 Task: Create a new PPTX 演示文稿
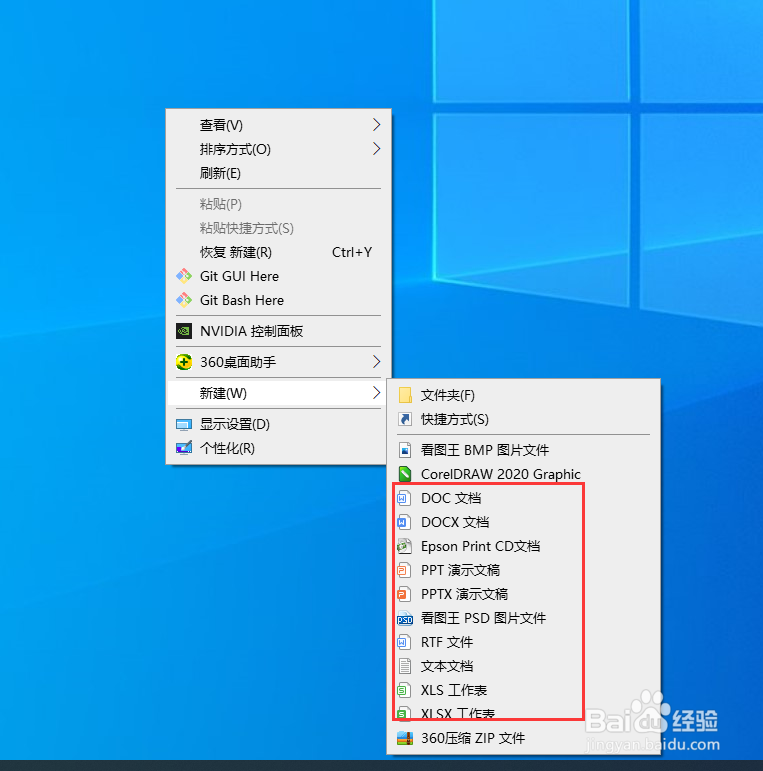point(524,594)
